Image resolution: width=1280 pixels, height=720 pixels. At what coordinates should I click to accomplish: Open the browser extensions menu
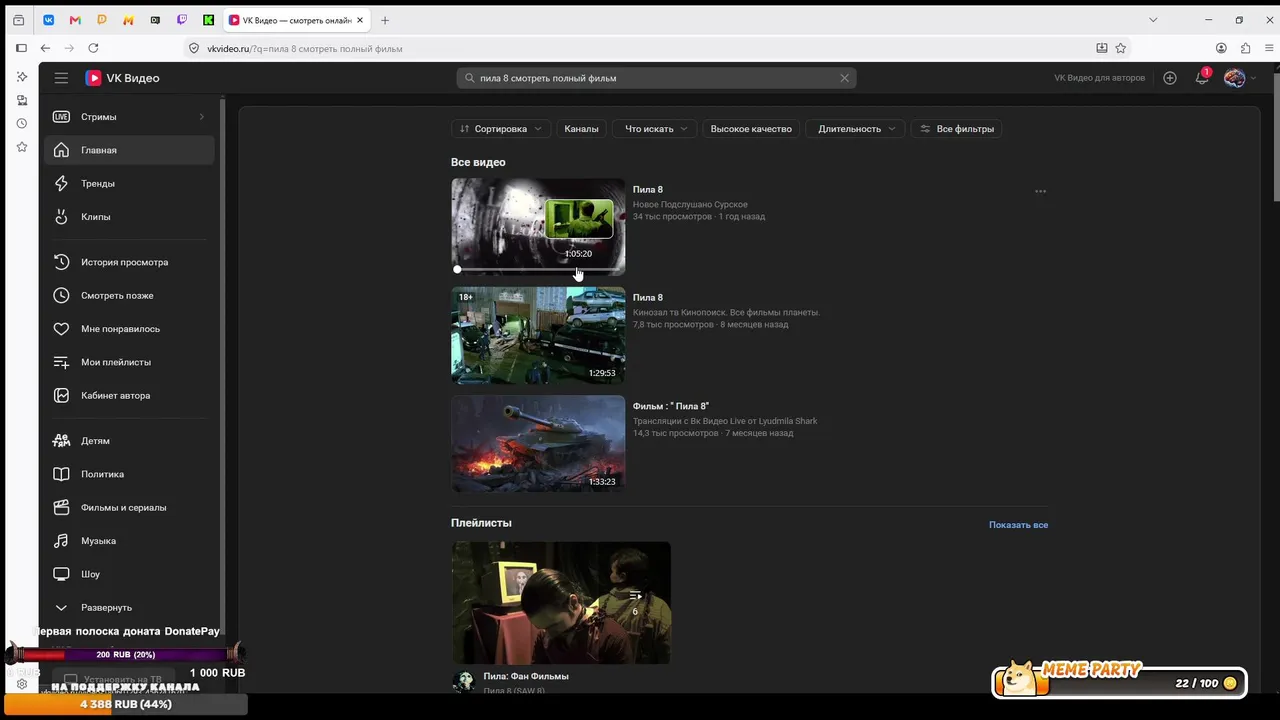1245,48
